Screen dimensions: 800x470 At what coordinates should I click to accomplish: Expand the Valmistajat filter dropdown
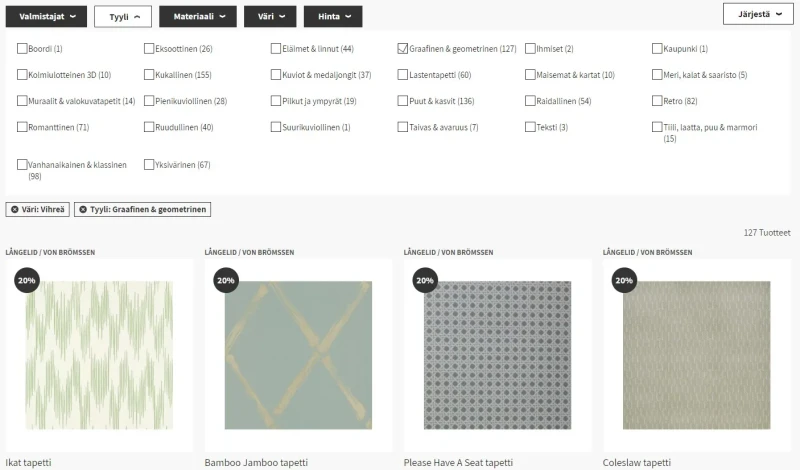pyautogui.click(x=45, y=16)
